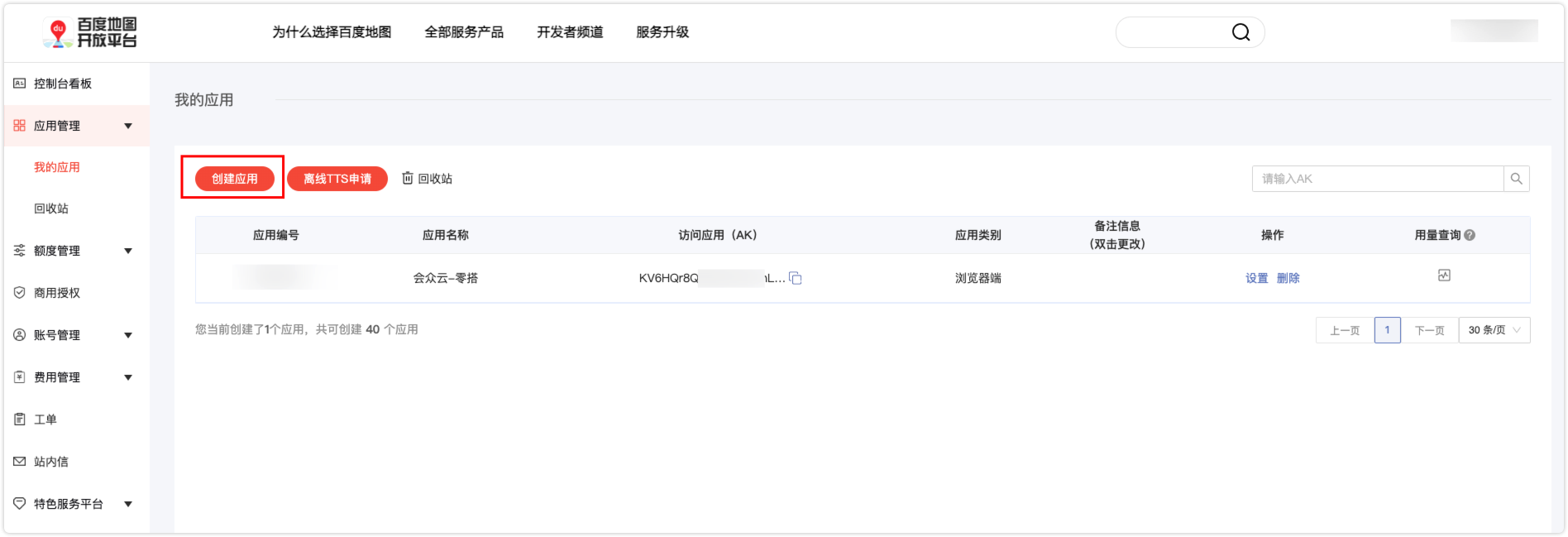Click the 备注信息 column header
1568x537 pixels.
pos(1117,235)
